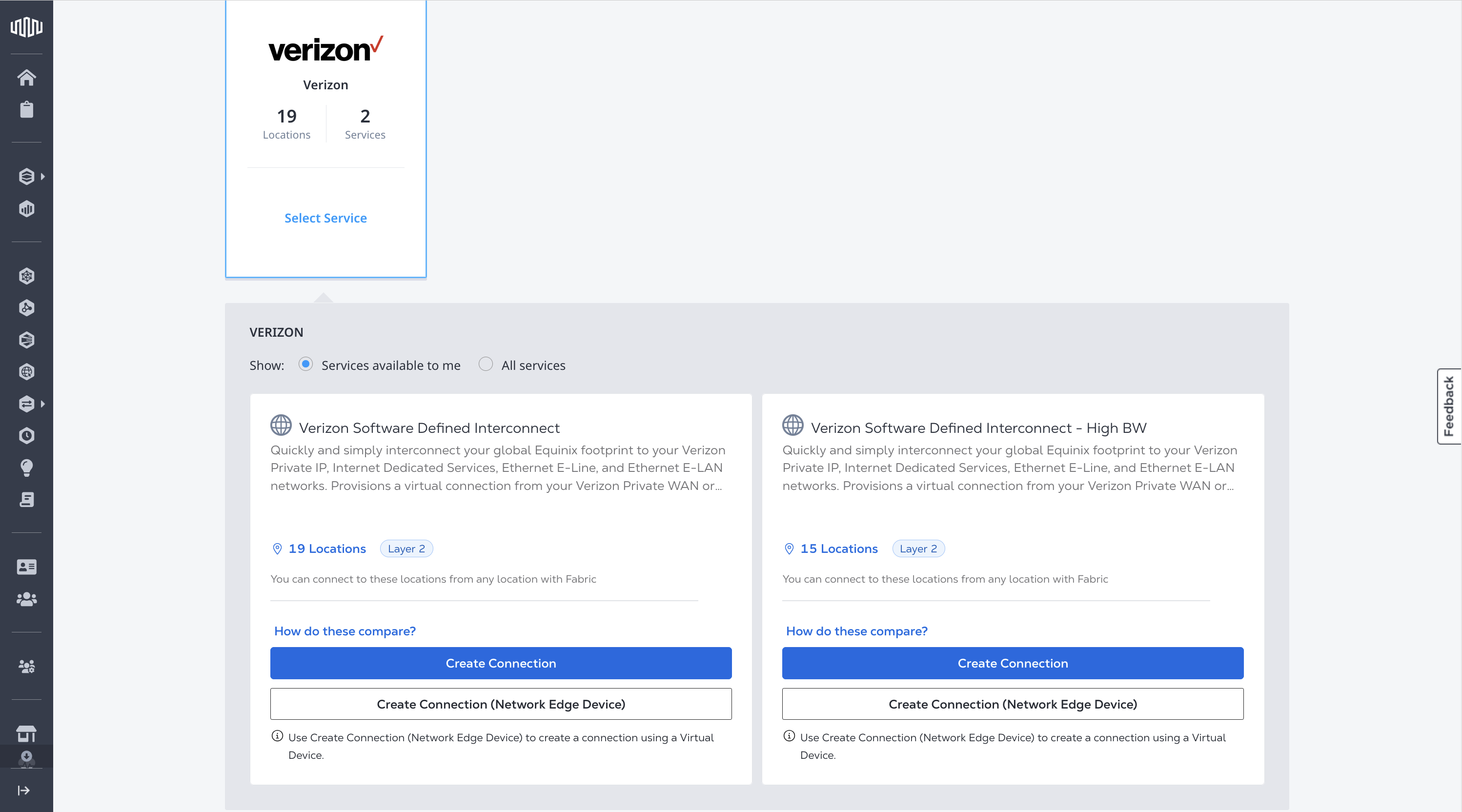Click 'Verizon Software Defined Interconnect - High BW' title

pos(978,428)
